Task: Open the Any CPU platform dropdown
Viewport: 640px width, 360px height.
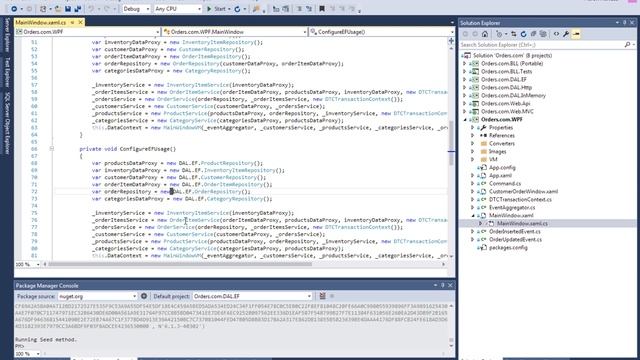Action: (x=178, y=9)
